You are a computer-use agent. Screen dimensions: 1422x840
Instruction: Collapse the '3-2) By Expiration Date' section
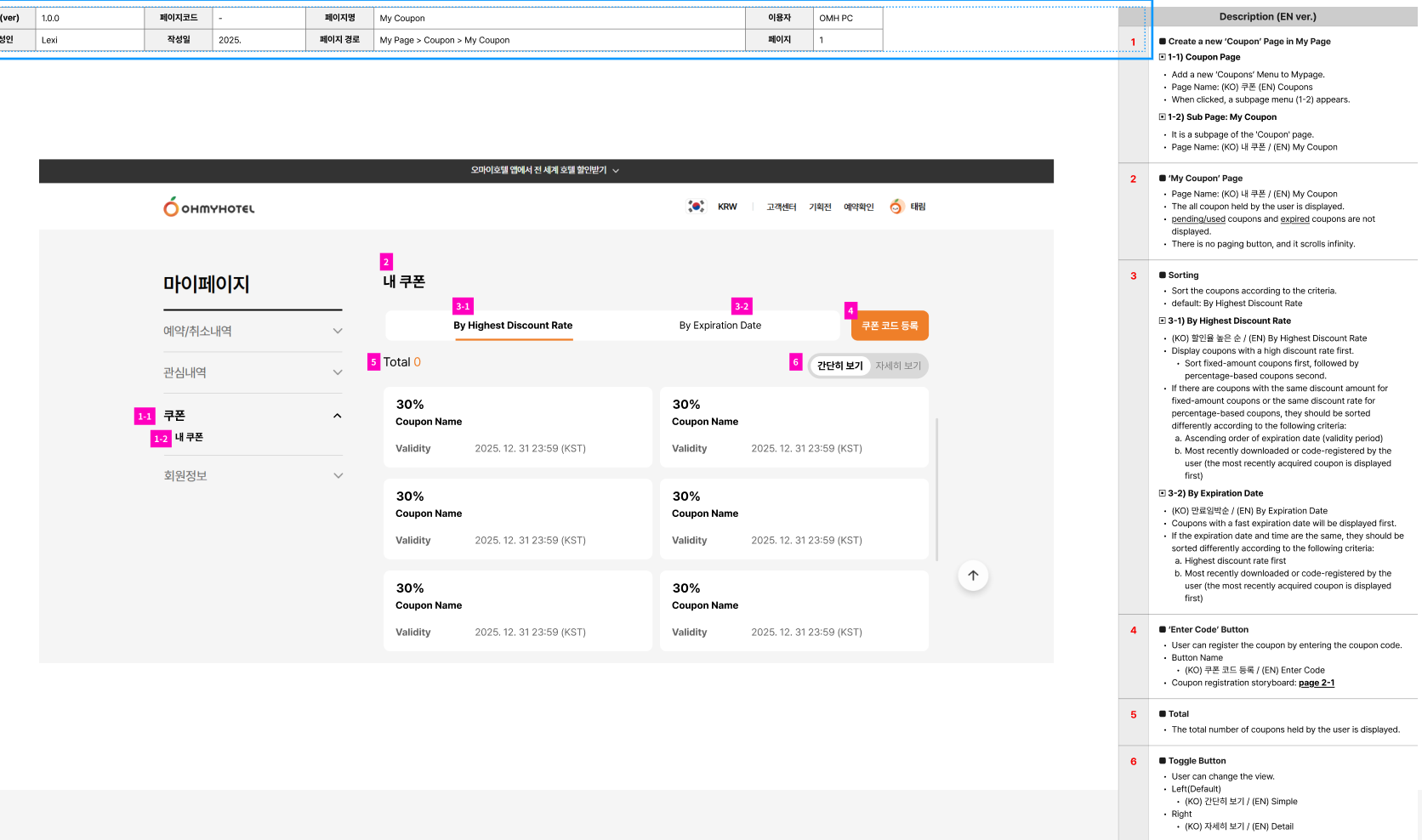(x=1163, y=493)
